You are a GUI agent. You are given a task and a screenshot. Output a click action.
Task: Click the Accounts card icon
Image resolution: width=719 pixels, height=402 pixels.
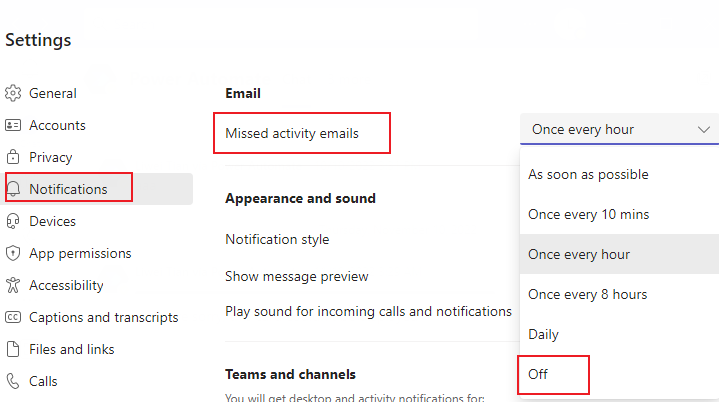tap(13, 125)
